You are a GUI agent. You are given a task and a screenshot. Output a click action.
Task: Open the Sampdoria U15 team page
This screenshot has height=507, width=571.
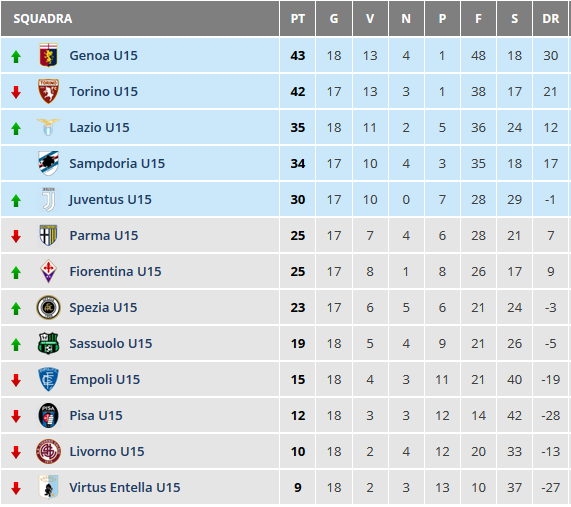117,164
